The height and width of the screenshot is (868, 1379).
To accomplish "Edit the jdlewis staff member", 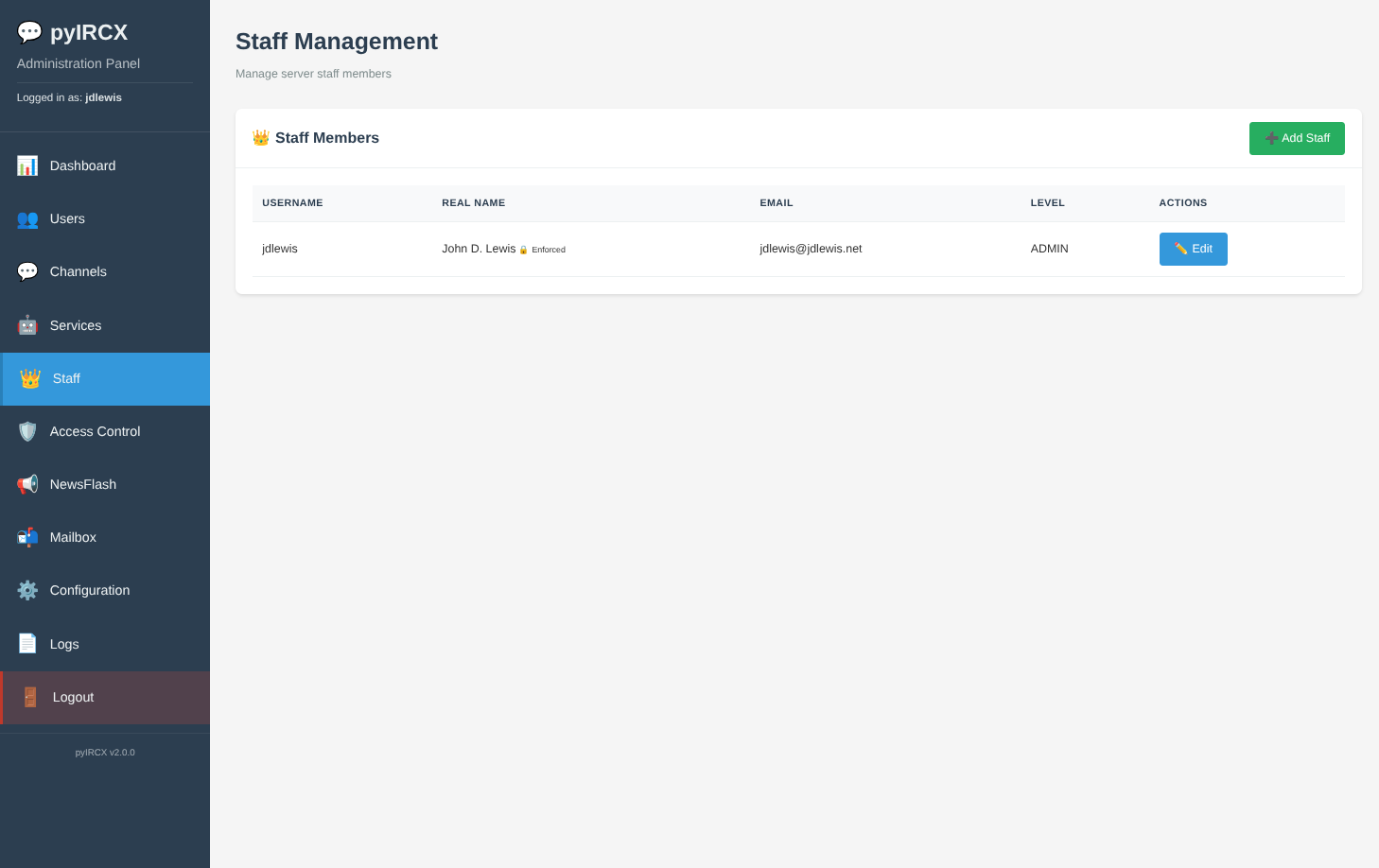I will click(1193, 249).
